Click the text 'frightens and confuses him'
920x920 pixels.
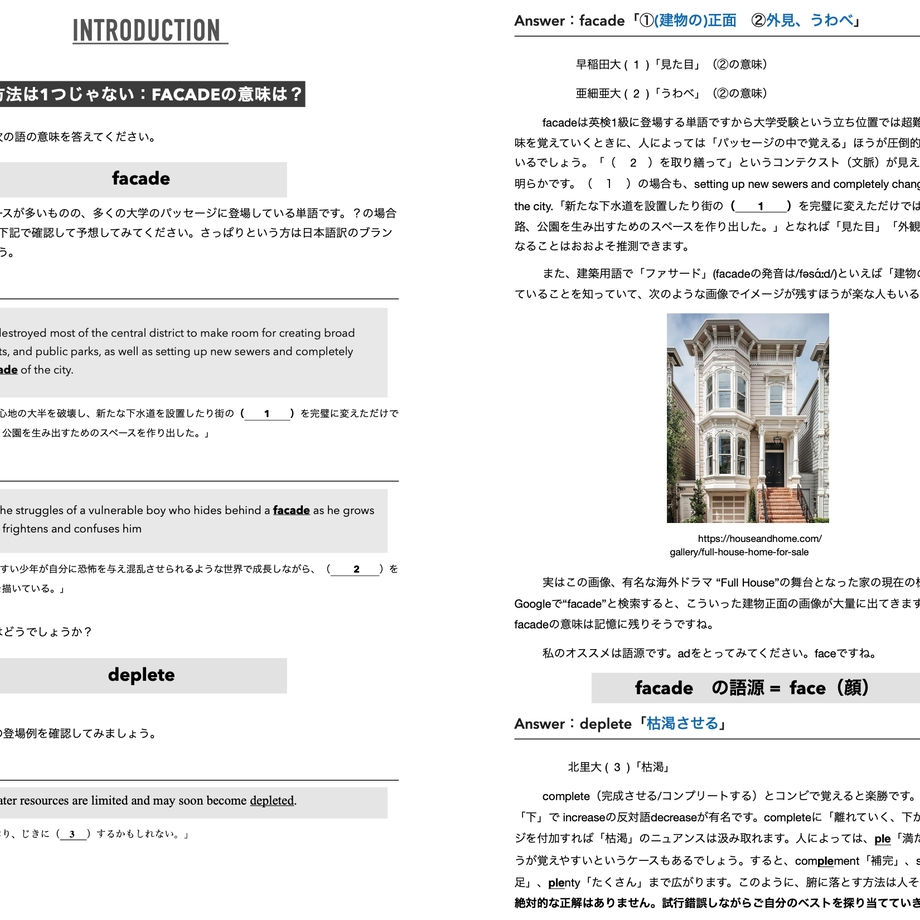click(72, 529)
